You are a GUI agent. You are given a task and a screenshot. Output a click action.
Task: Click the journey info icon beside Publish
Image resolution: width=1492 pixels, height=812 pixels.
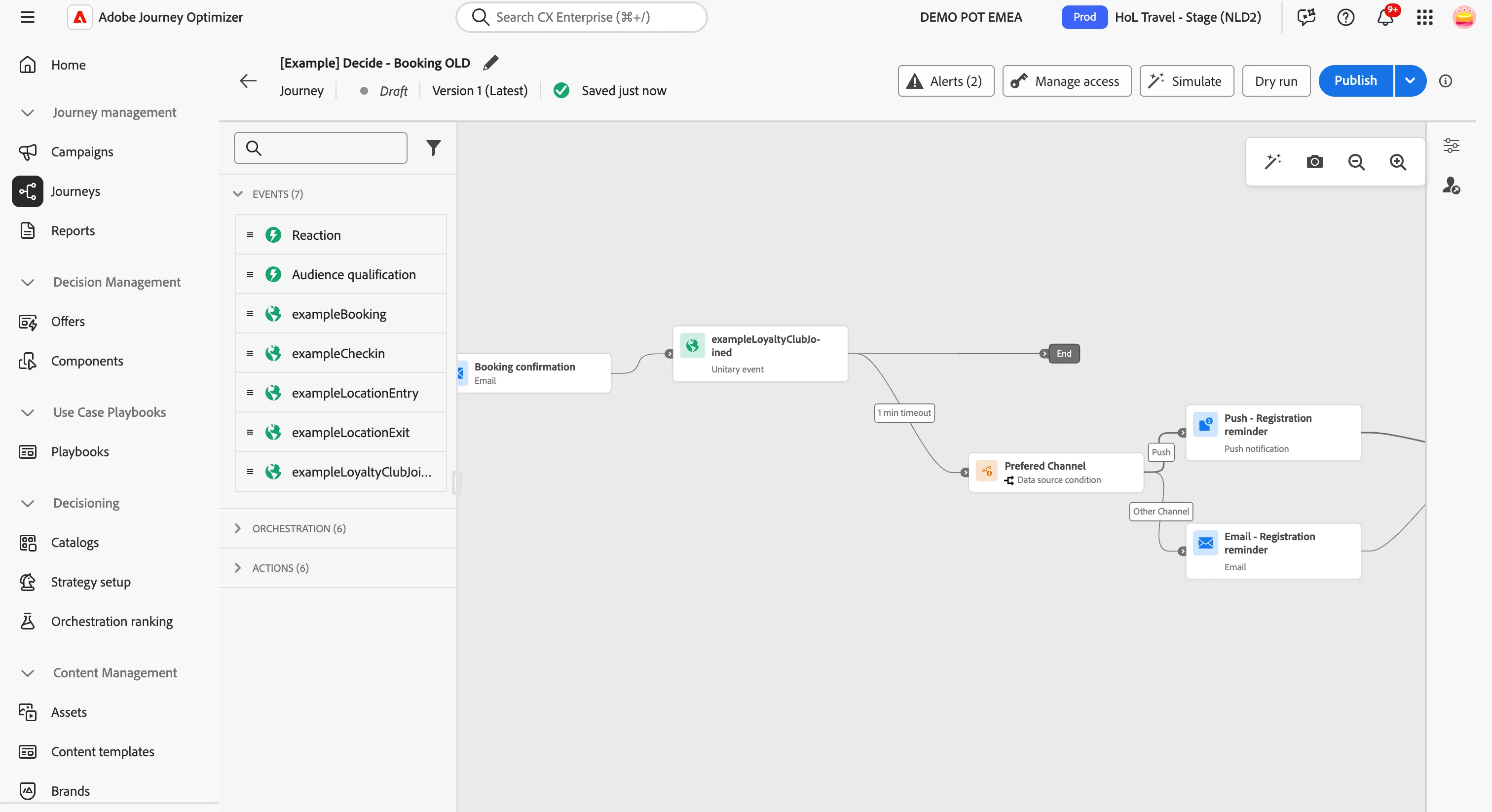point(1445,81)
